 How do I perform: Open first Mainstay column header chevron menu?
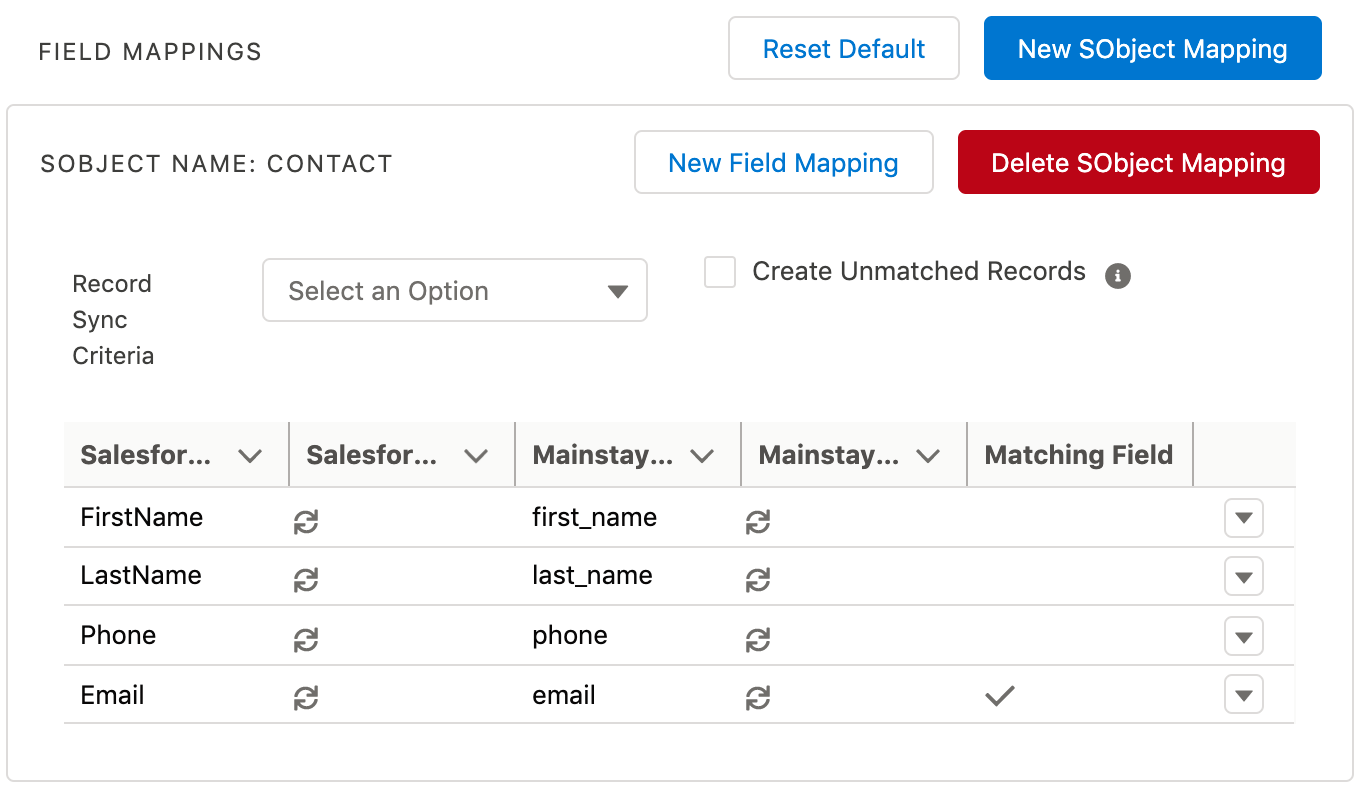[x=702, y=456]
